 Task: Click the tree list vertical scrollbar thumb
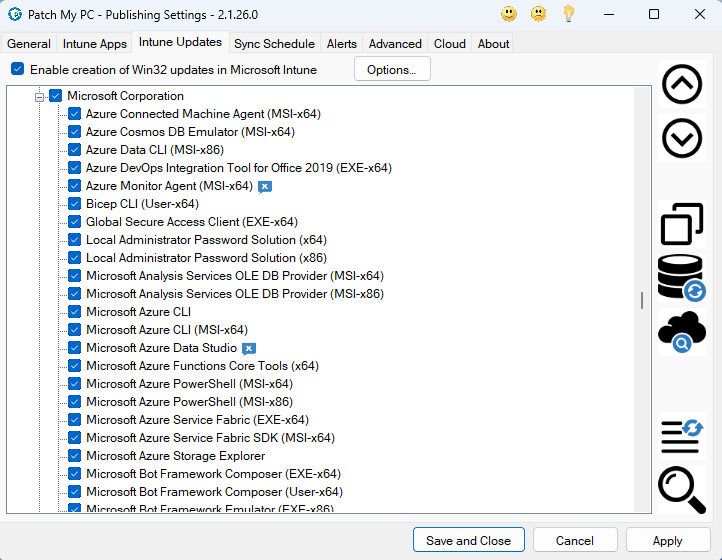point(642,300)
